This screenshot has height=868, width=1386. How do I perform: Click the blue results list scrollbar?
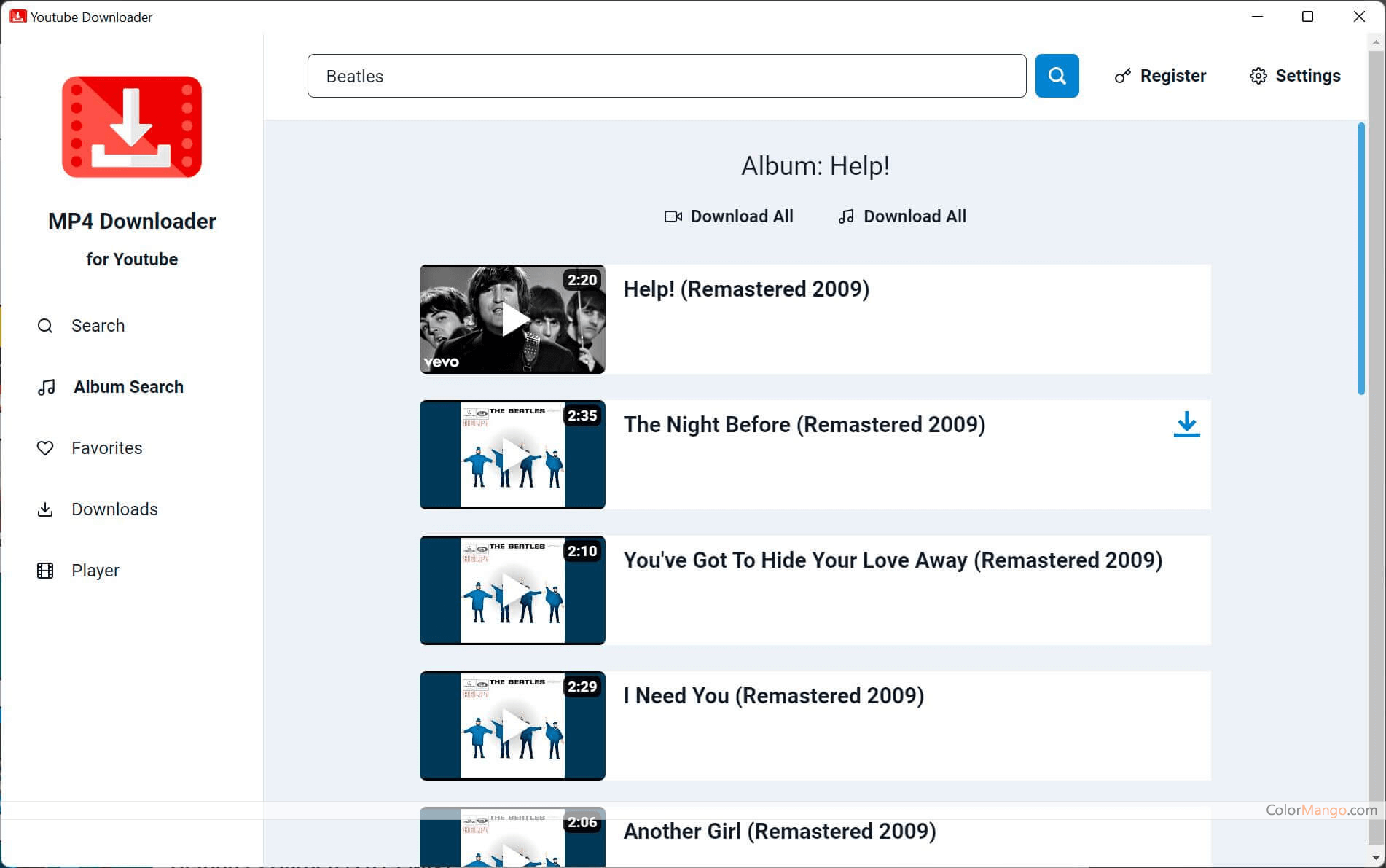[1360, 259]
